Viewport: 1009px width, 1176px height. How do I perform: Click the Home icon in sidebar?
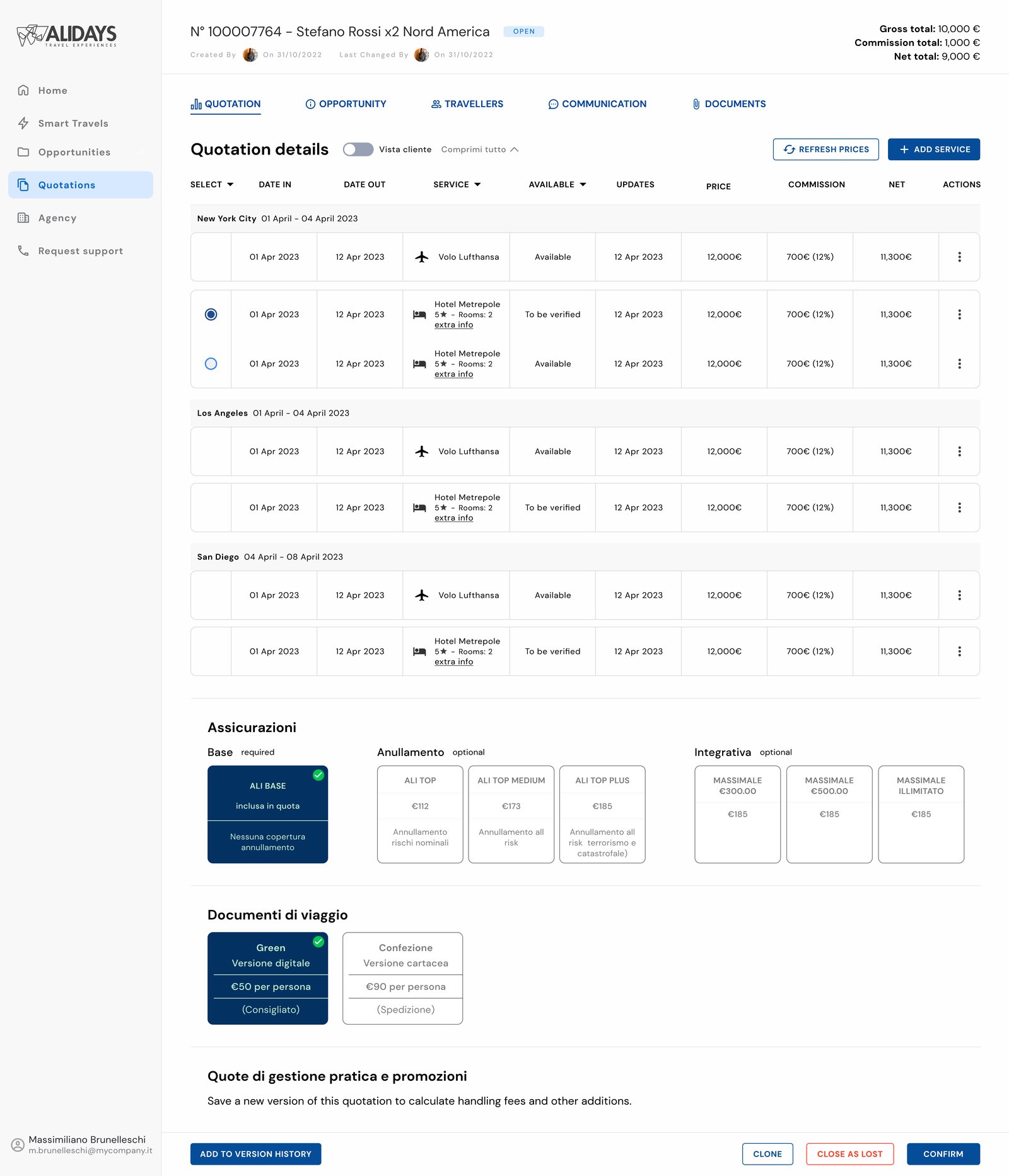point(23,90)
